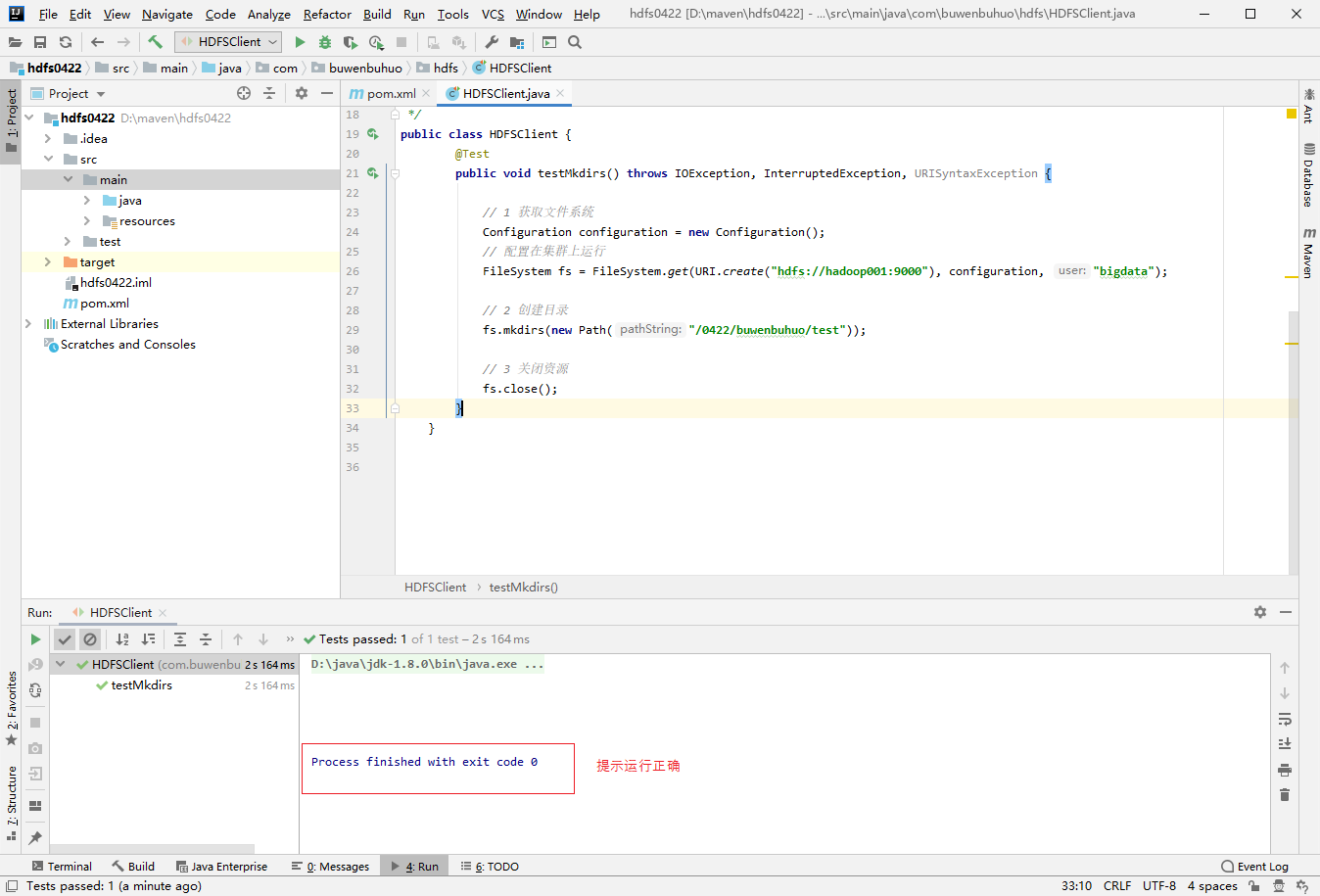
Task: Expand the target folder in project tree
Action: point(47,262)
